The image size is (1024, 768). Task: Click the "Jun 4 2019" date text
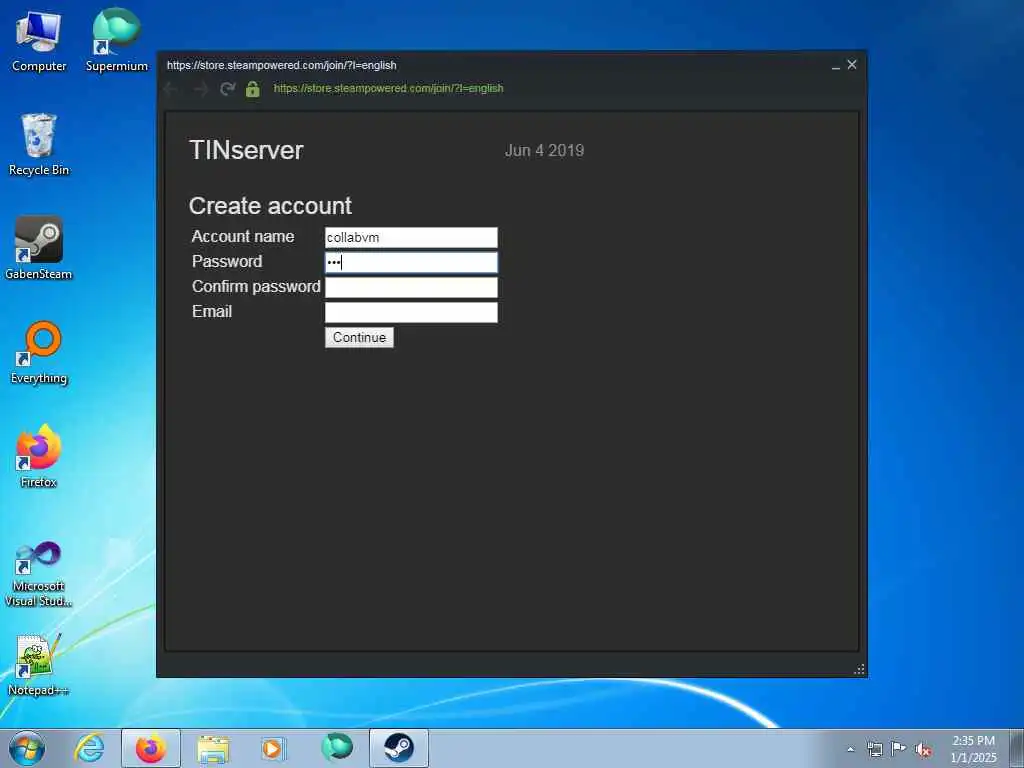point(545,150)
